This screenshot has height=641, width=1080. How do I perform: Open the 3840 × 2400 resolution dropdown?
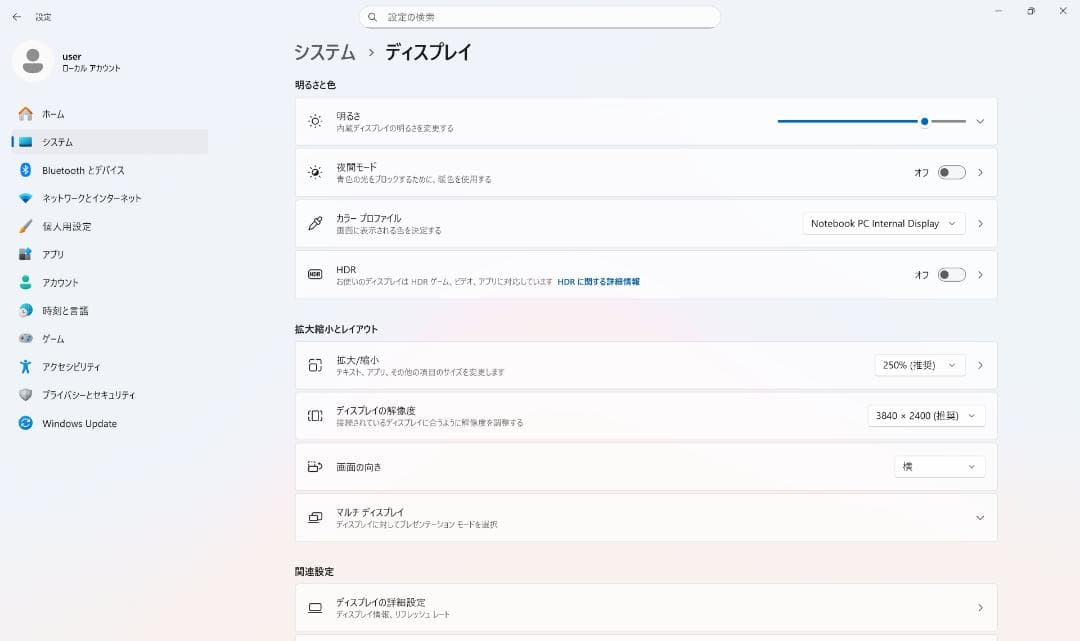(x=925, y=416)
